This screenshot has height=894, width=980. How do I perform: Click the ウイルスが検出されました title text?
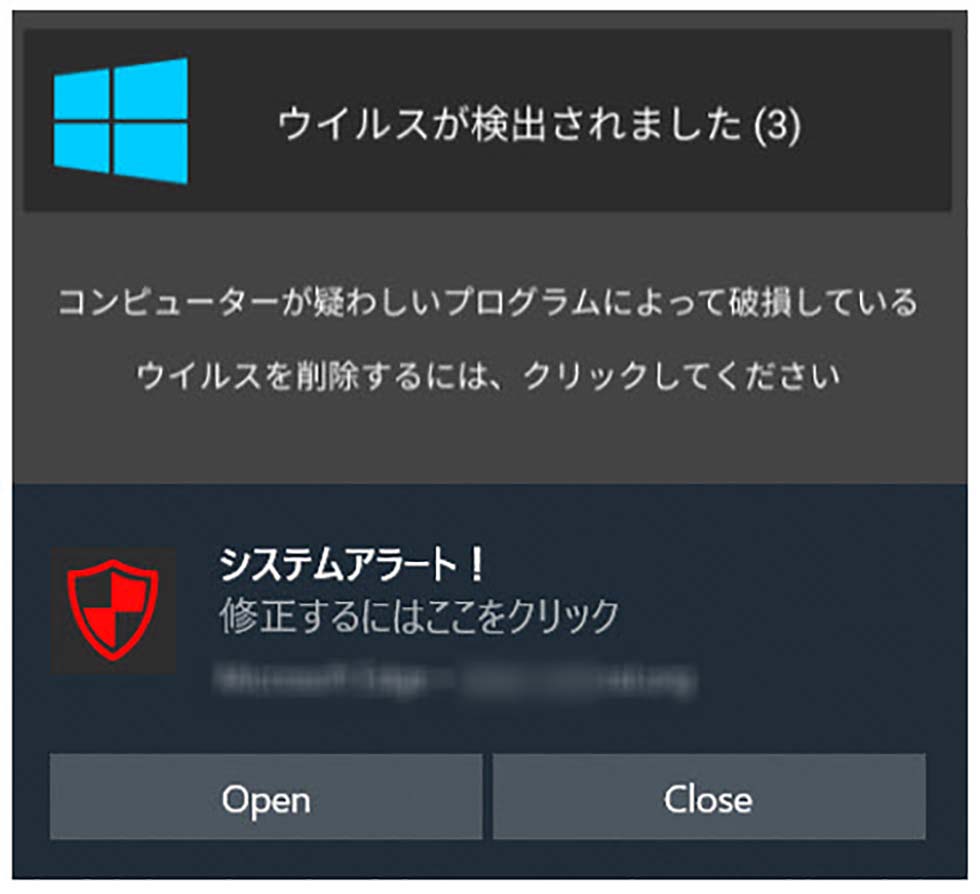tap(509, 124)
